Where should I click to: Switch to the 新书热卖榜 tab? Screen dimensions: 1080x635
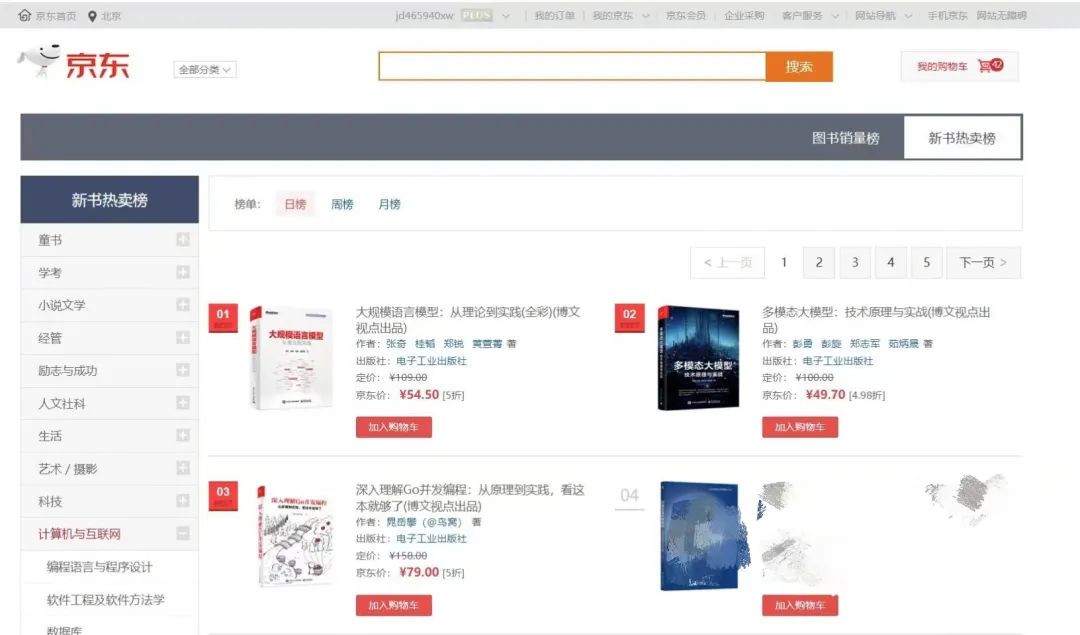(962, 138)
